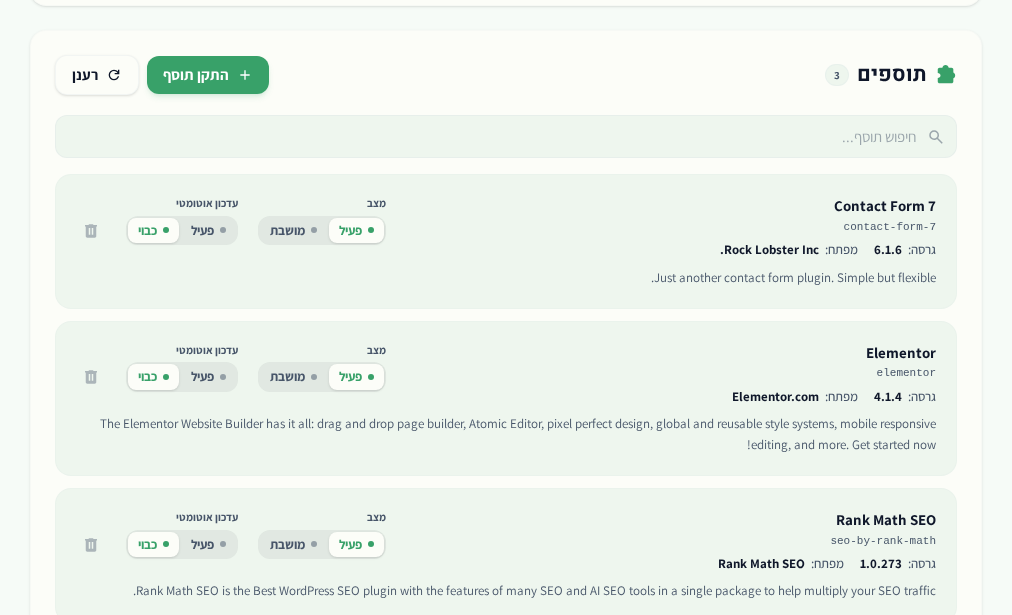The height and width of the screenshot is (615, 1012).
Task: Click the Elementor Website Builder description text
Action: pos(518,434)
